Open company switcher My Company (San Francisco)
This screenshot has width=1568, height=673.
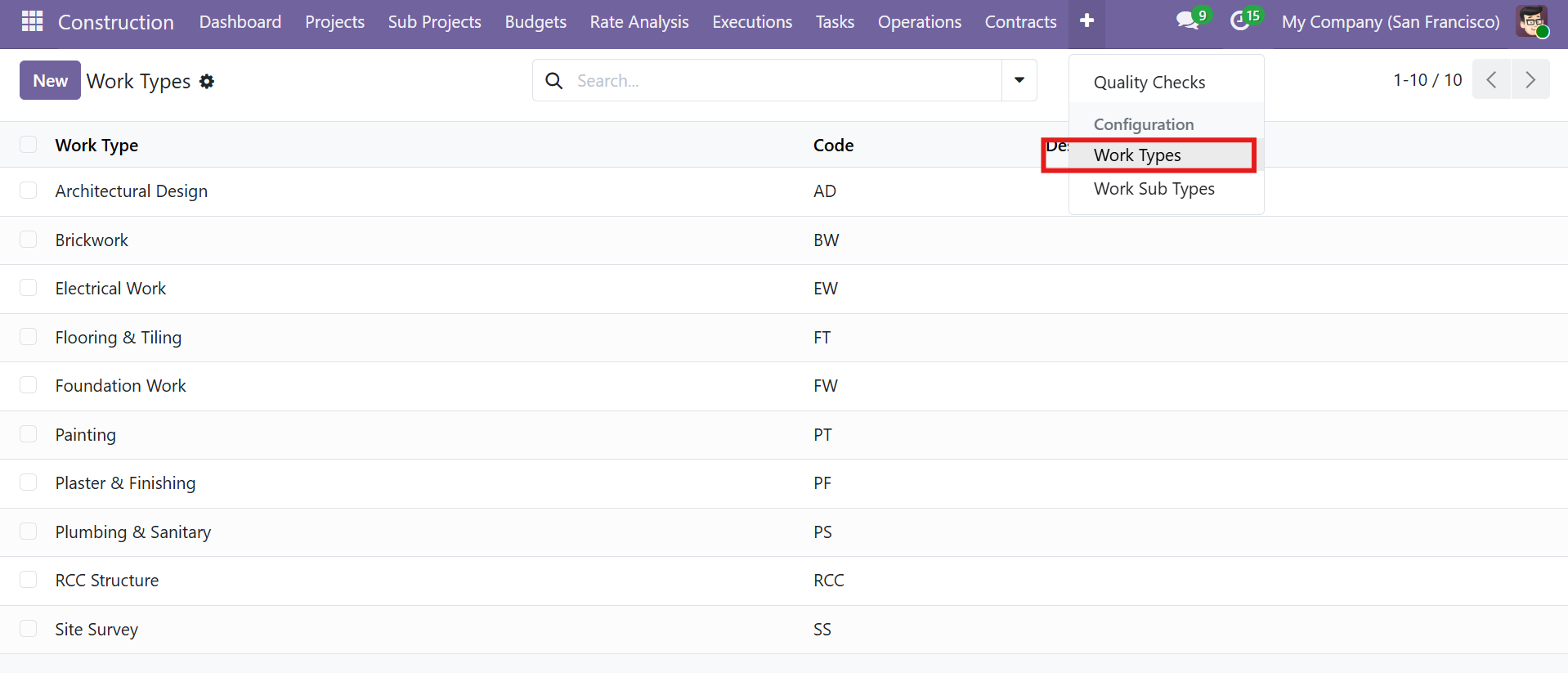click(1390, 22)
